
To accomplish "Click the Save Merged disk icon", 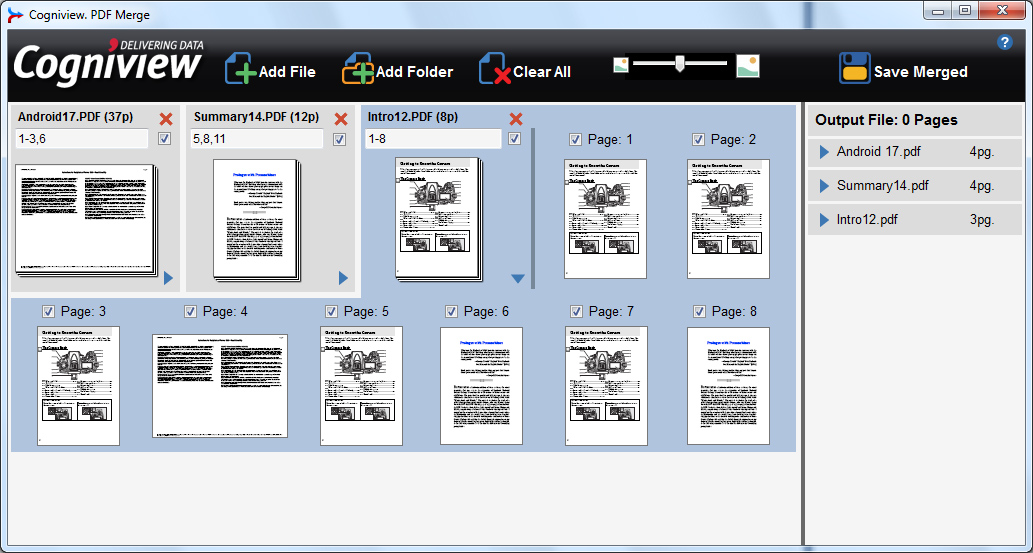I will click(854, 69).
